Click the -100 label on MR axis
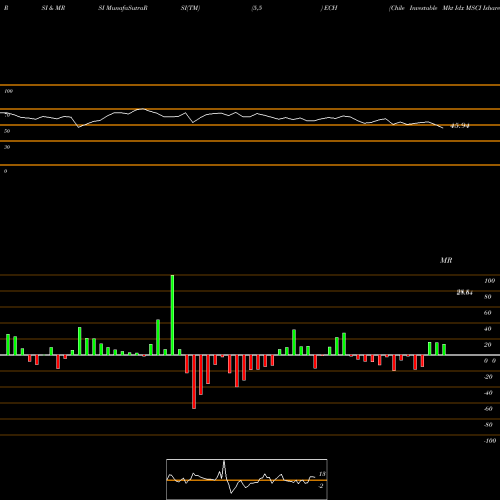 [x=489, y=441]
